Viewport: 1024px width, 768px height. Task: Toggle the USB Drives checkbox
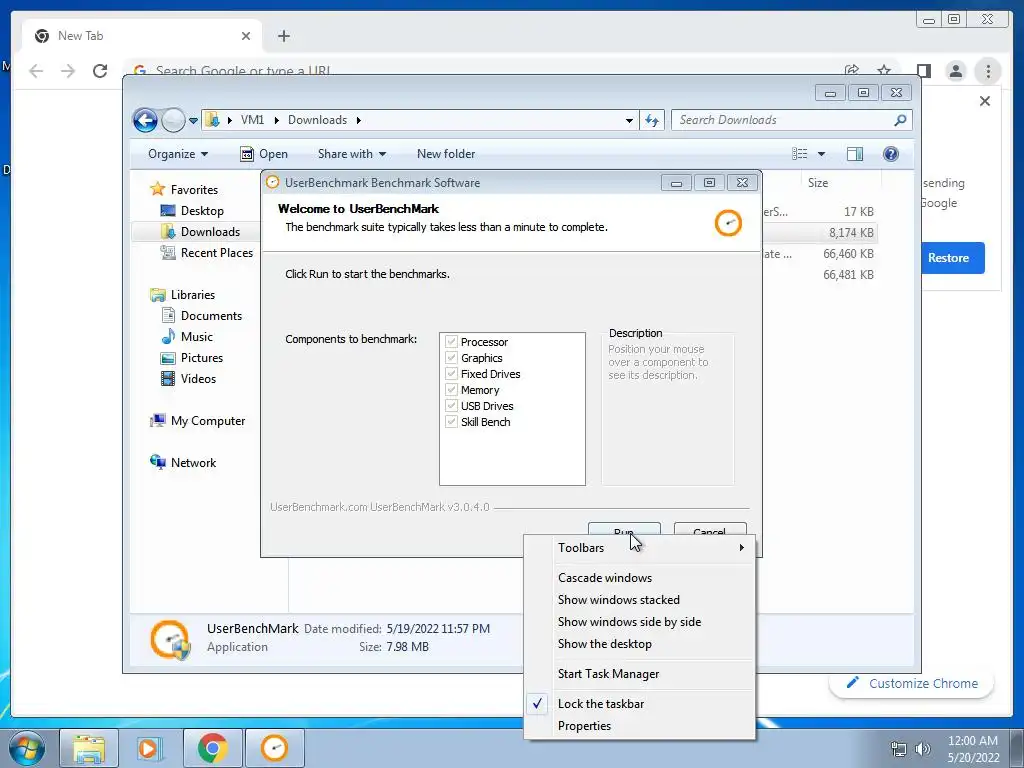451,406
